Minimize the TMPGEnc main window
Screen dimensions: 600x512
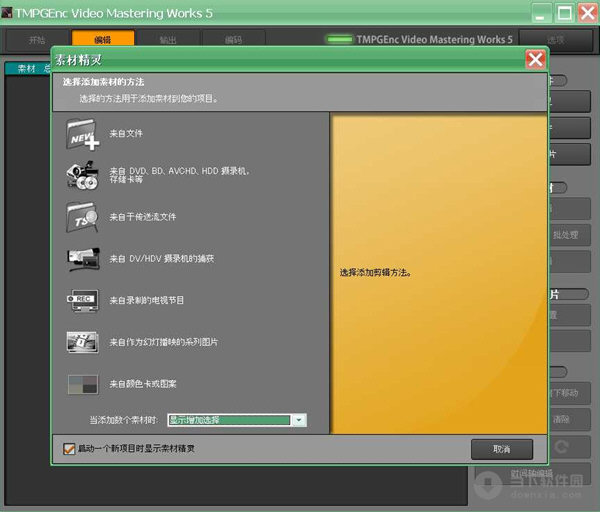[x=541, y=14]
